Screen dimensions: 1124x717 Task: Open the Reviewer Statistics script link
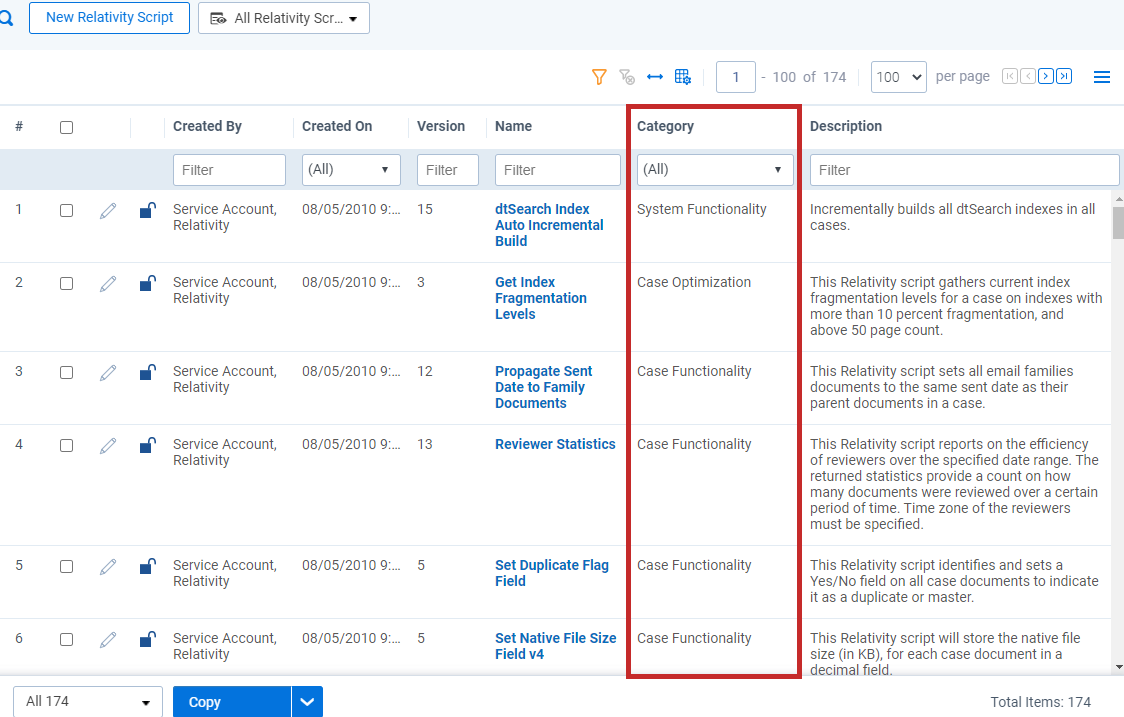click(x=555, y=445)
